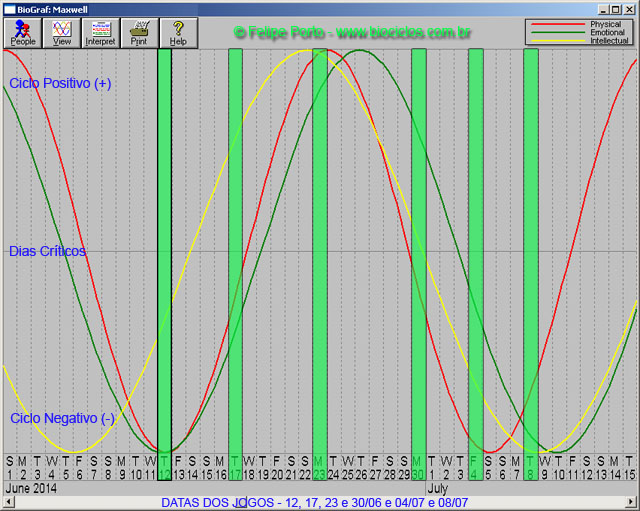Maximize the BioGraf window
Image resolution: width=640 pixels, height=511 pixels.
pyautogui.click(x=616, y=9)
